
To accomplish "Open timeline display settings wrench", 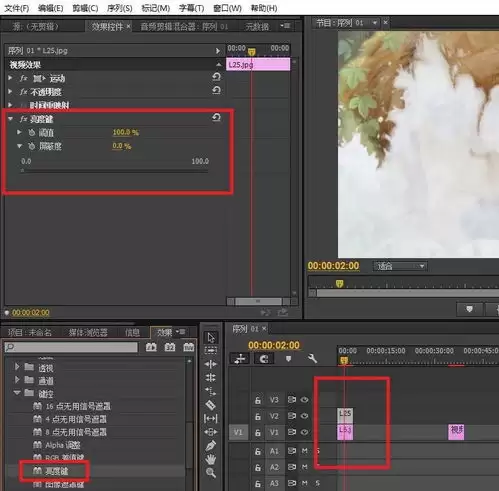I will (x=312, y=359).
